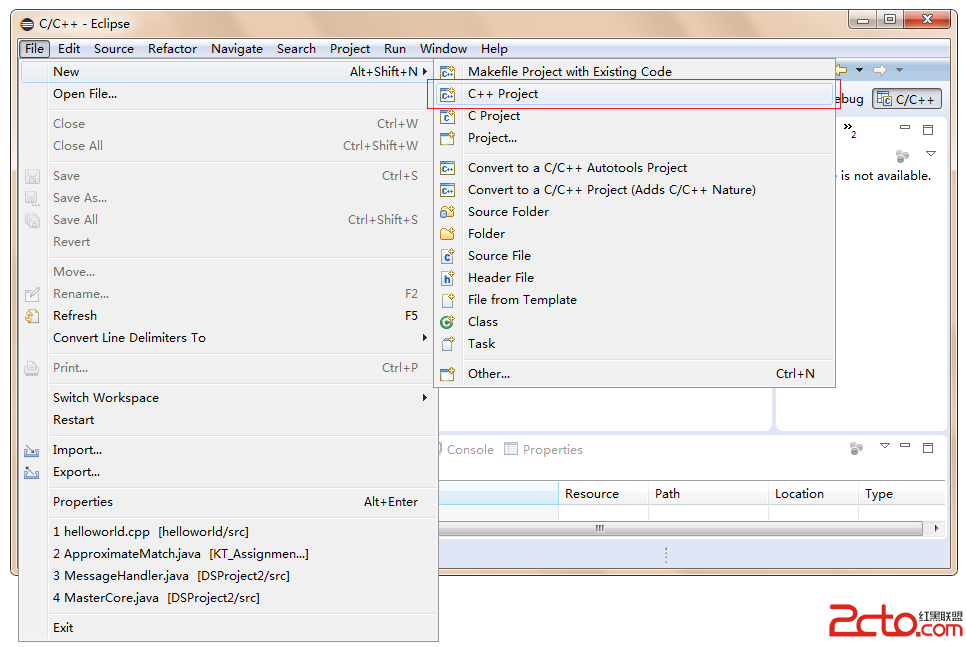Click the Source Folder icon

(x=448, y=212)
